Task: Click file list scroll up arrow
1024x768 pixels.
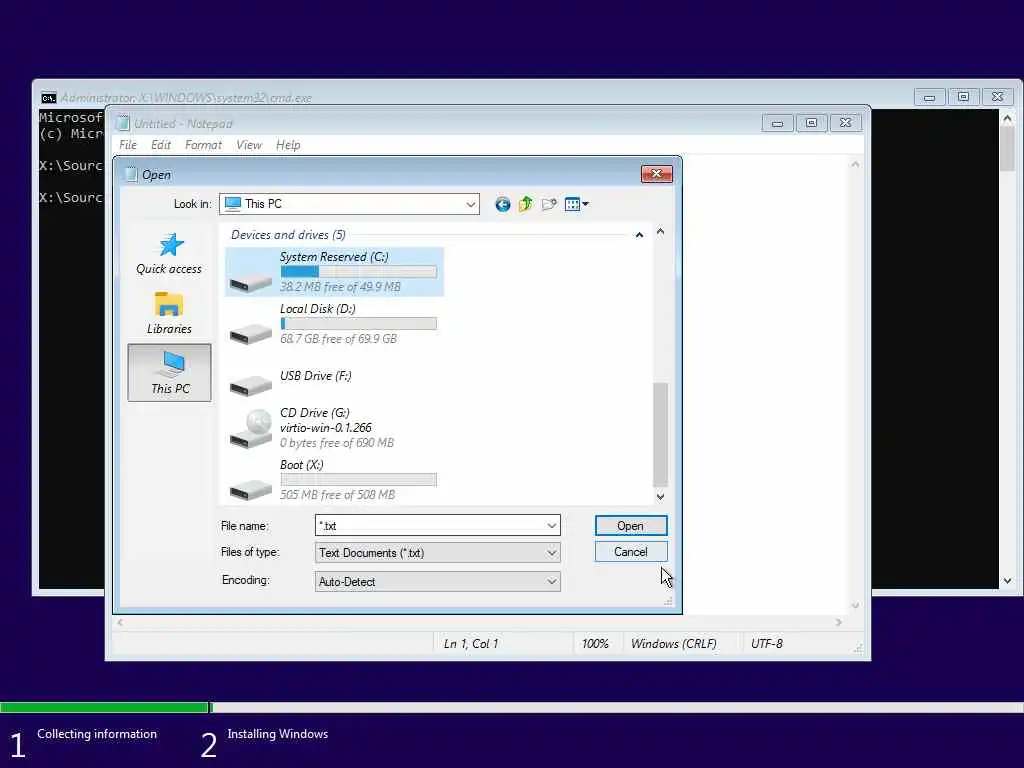Action: [660, 231]
